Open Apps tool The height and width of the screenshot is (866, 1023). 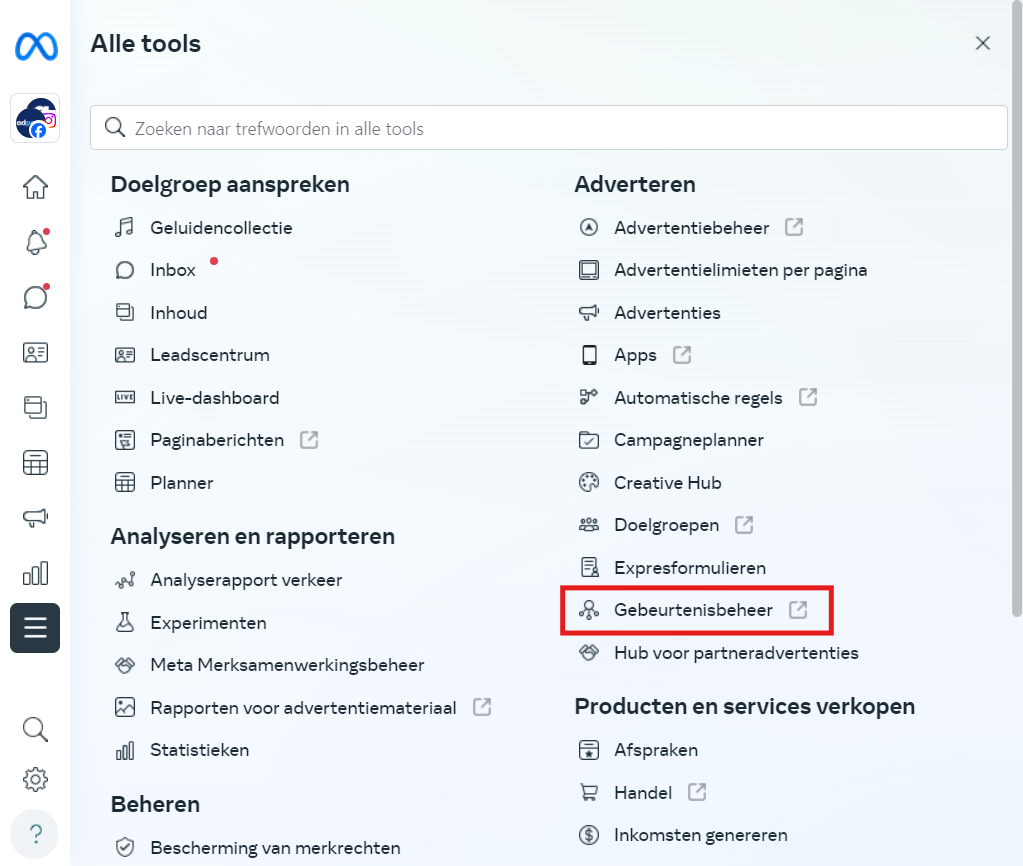635,355
